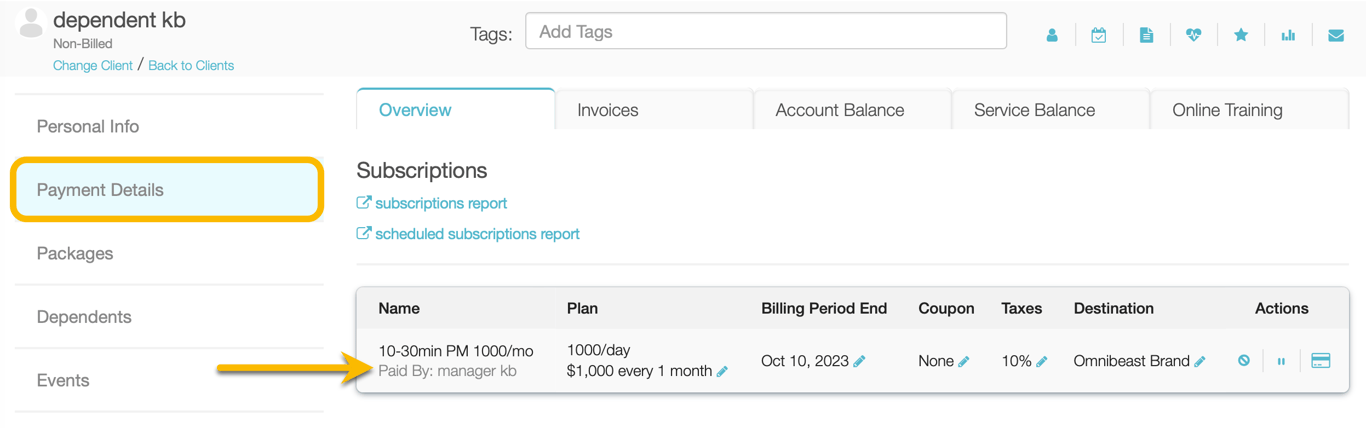Click the envelope message icon

click(x=1336, y=35)
